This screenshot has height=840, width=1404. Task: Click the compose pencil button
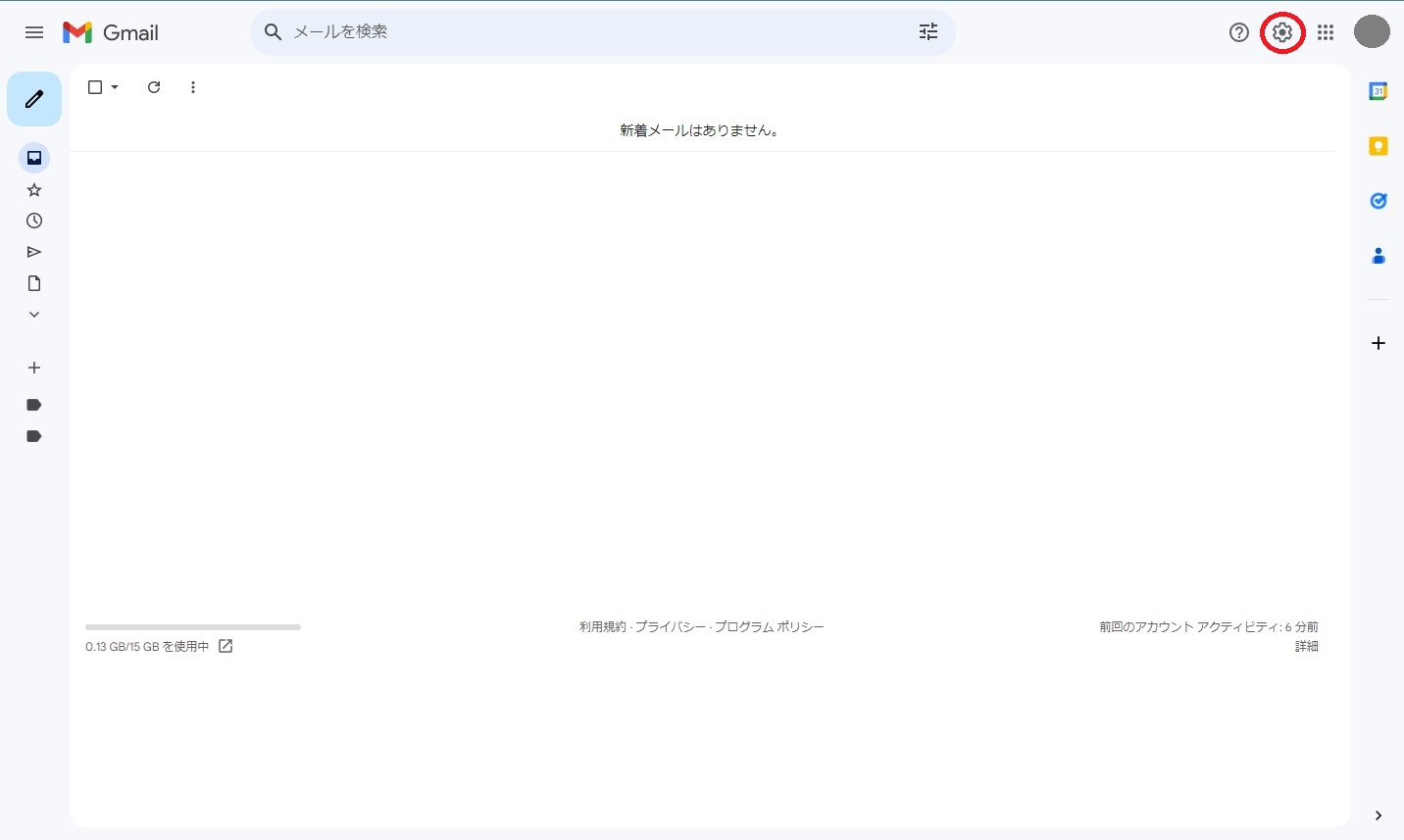coord(34,99)
